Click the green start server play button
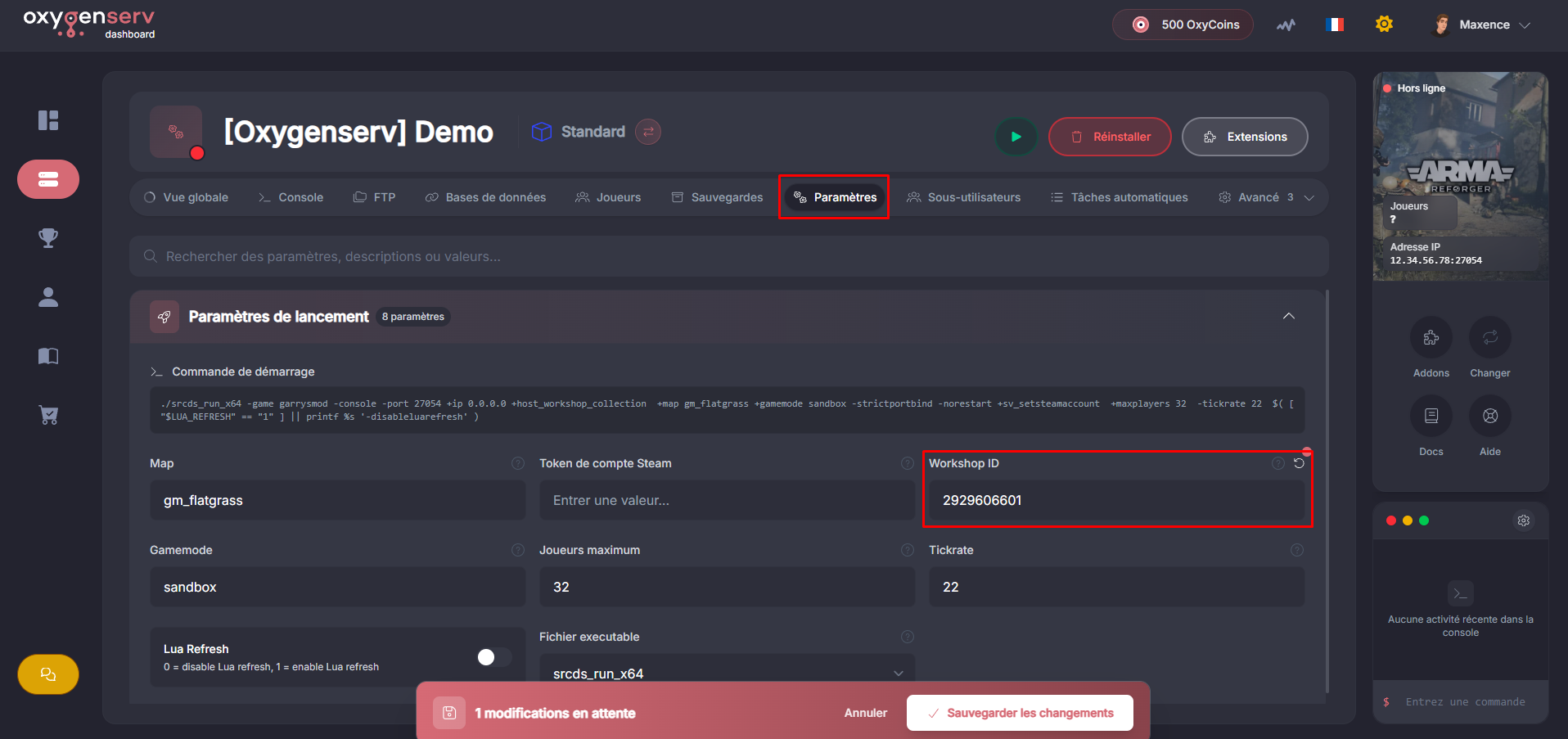Screen dimensions: 1568x739 [x=1016, y=137]
